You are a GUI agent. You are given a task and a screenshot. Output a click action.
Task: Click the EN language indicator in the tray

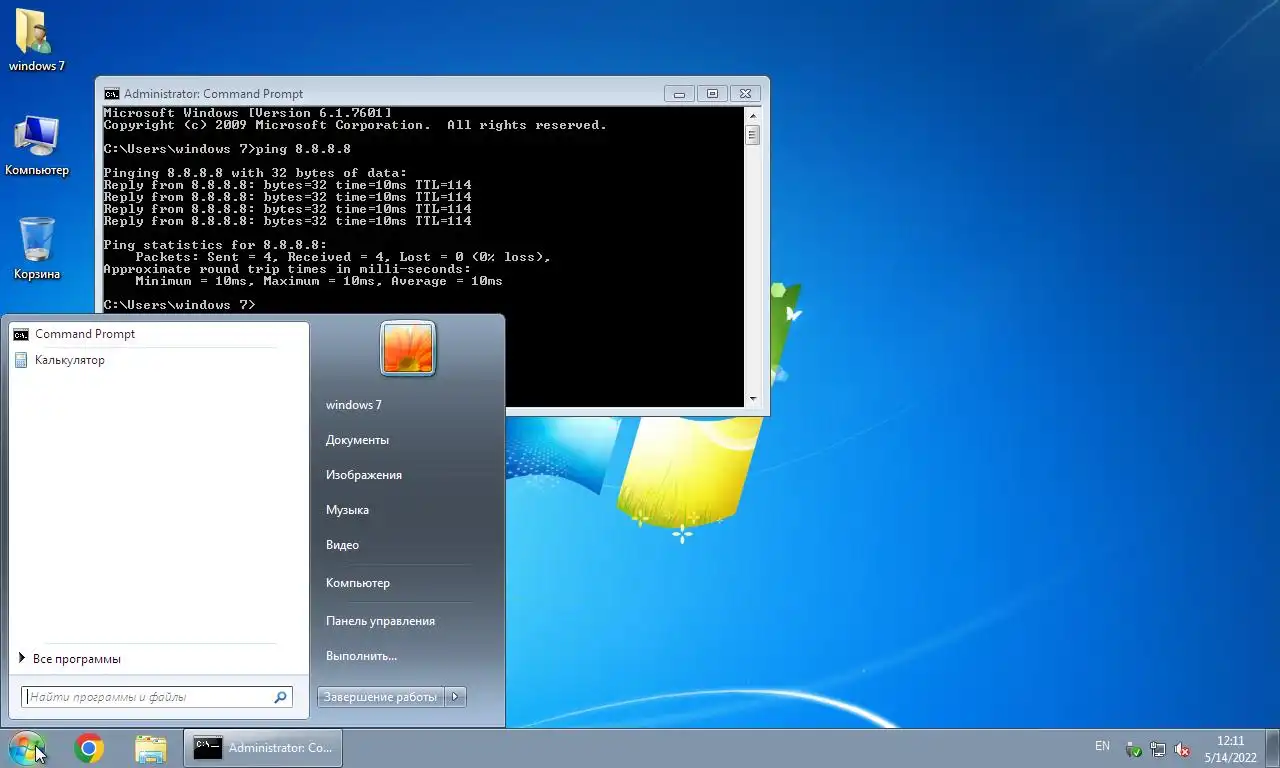1102,746
